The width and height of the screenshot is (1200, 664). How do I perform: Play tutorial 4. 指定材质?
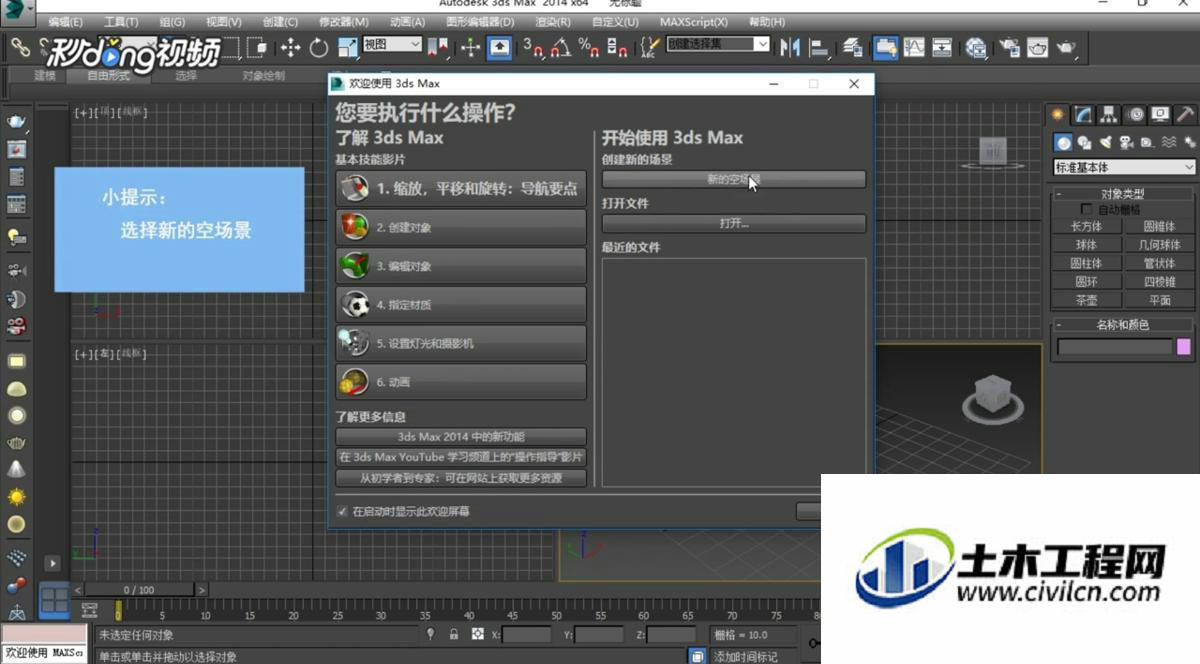(460, 304)
